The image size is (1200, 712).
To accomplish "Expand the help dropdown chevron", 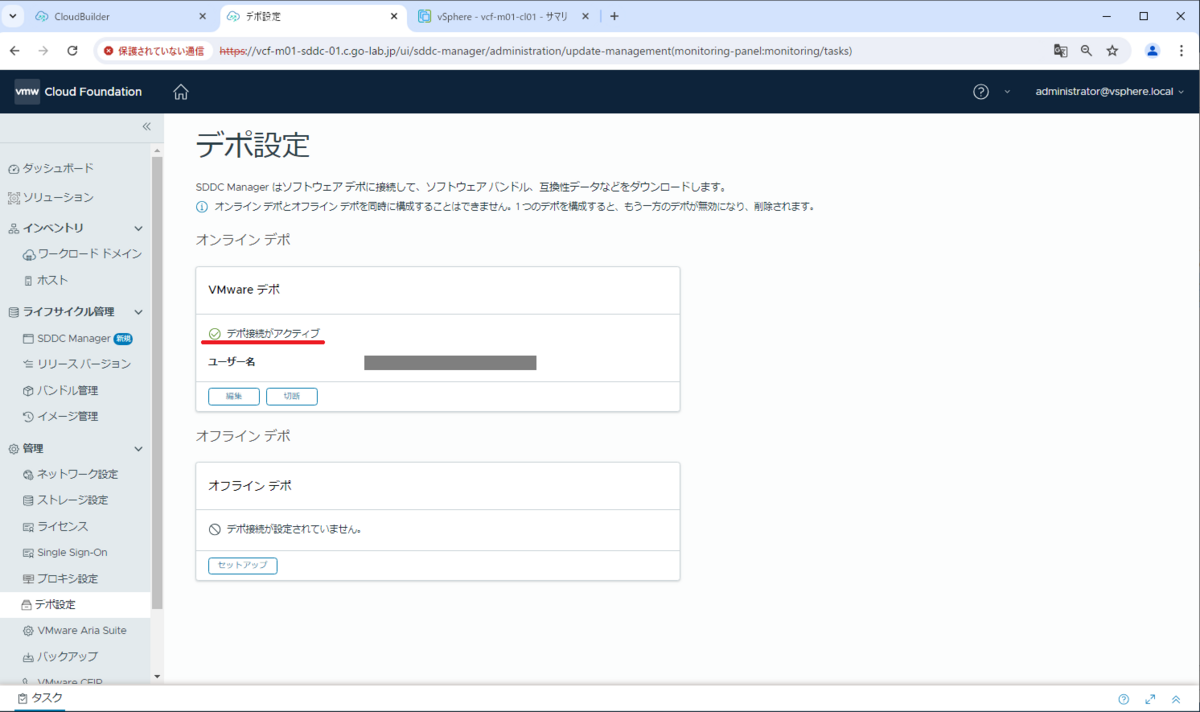I will (x=1007, y=92).
